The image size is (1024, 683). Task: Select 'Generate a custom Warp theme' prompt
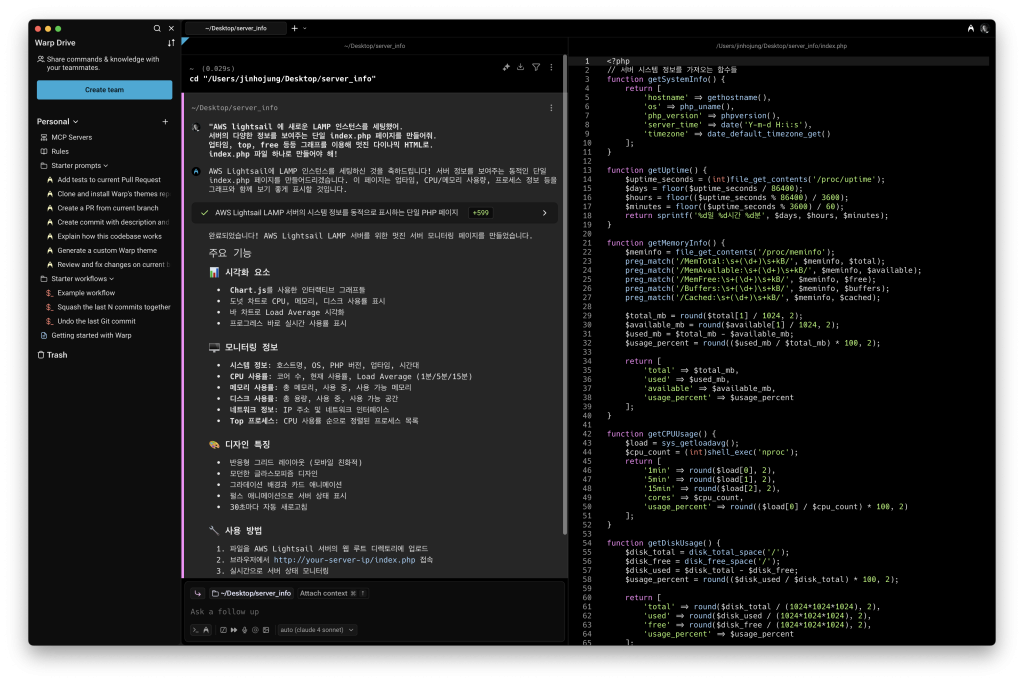click(108, 251)
